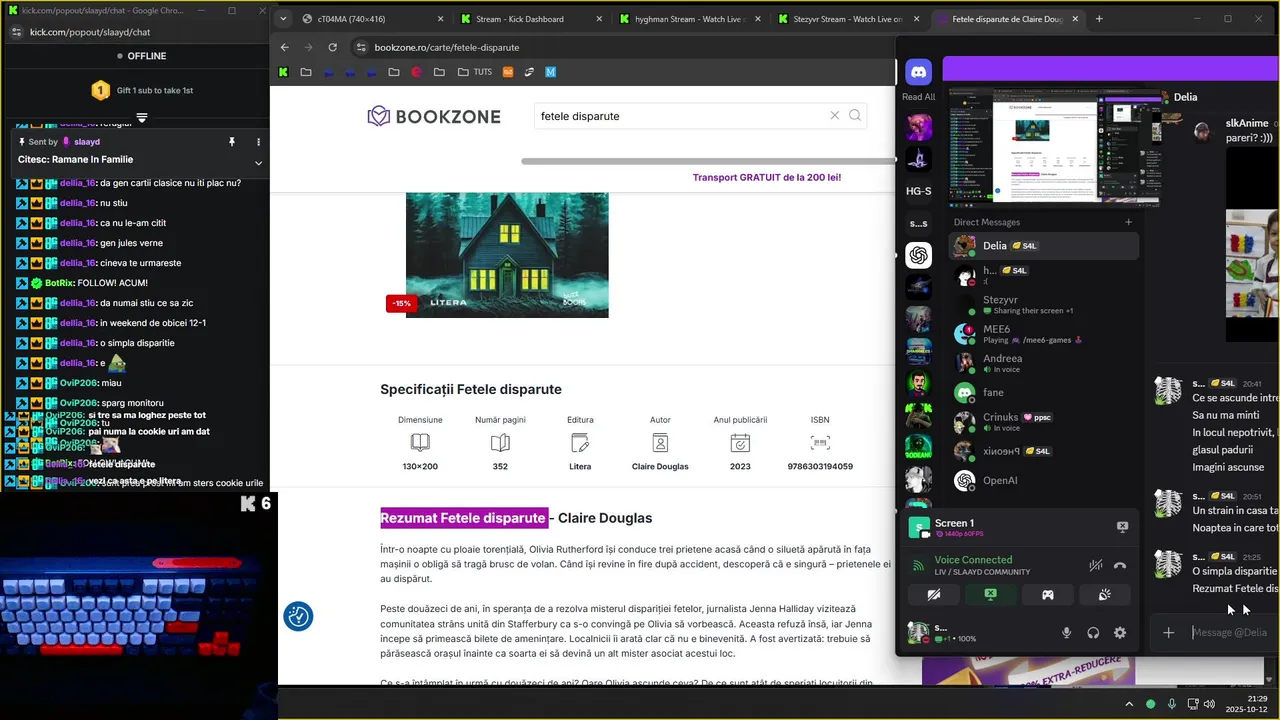The image size is (1280, 720).
Task: Collapse the gift sub banner handle
Action: coord(142,117)
